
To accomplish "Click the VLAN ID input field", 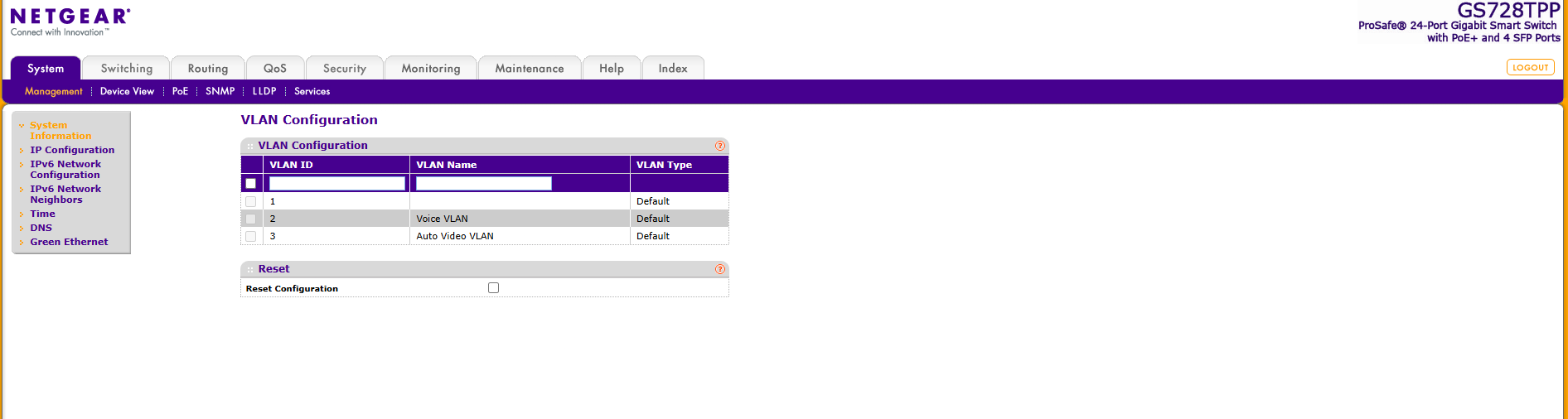I will coord(336,183).
